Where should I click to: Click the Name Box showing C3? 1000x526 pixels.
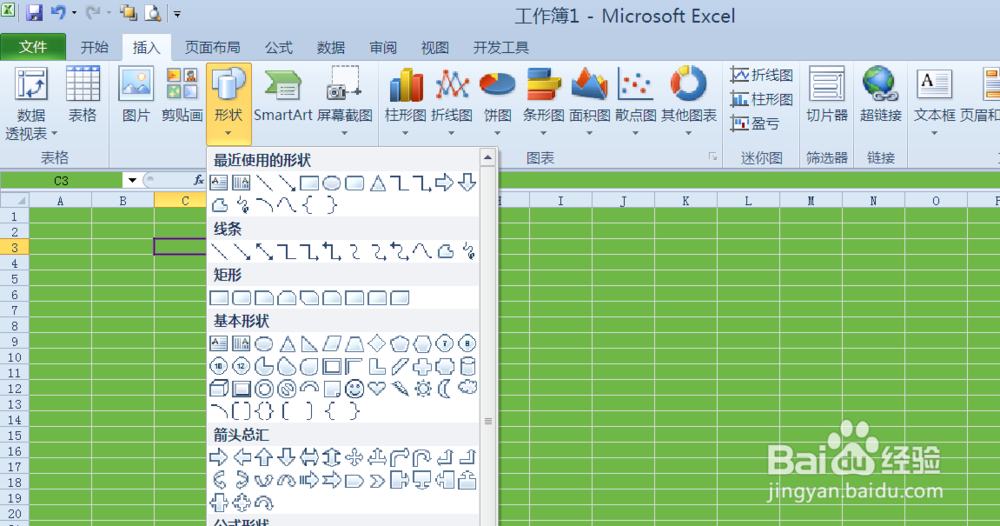(x=61, y=180)
